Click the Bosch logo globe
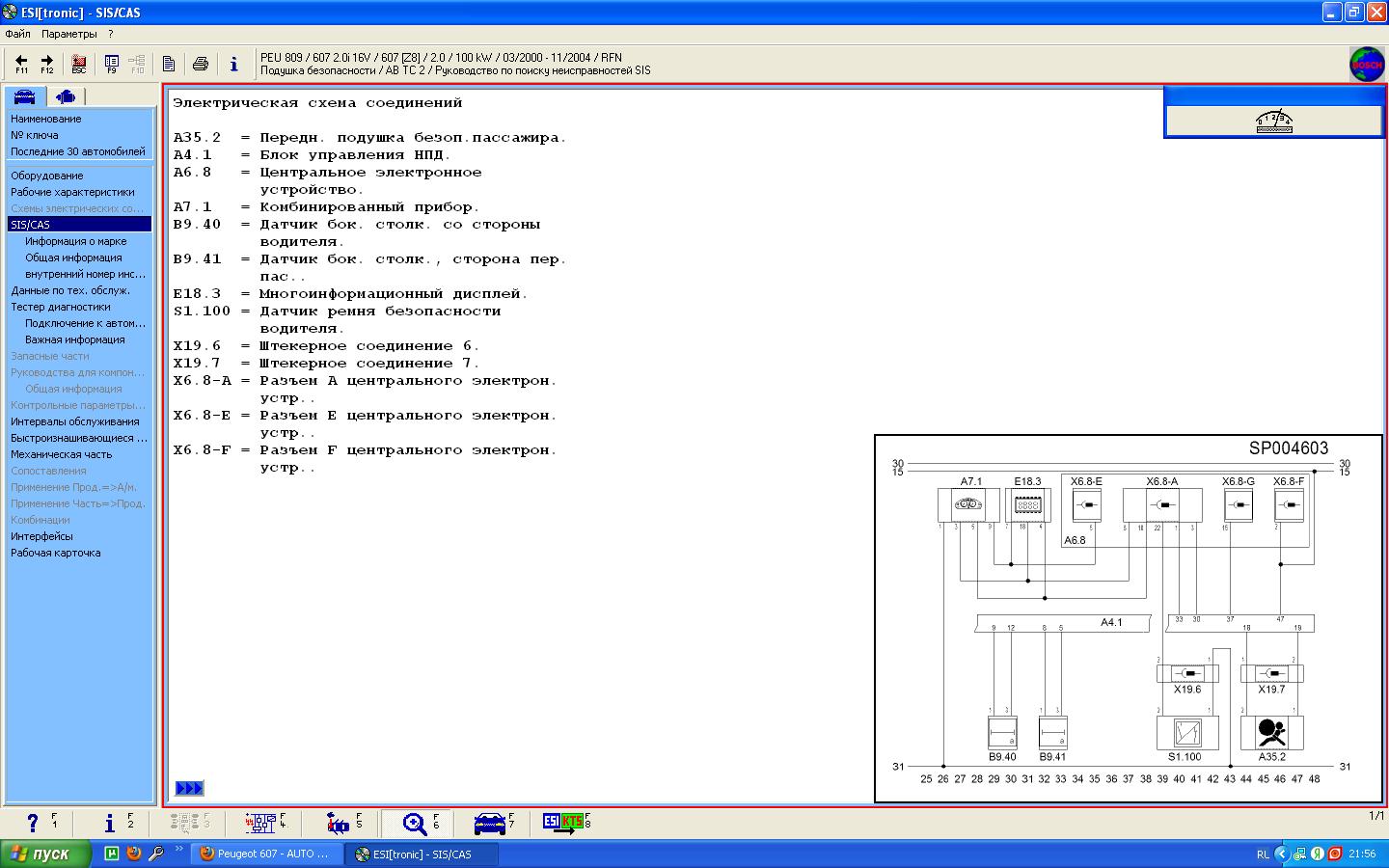1389x868 pixels. click(1367, 64)
